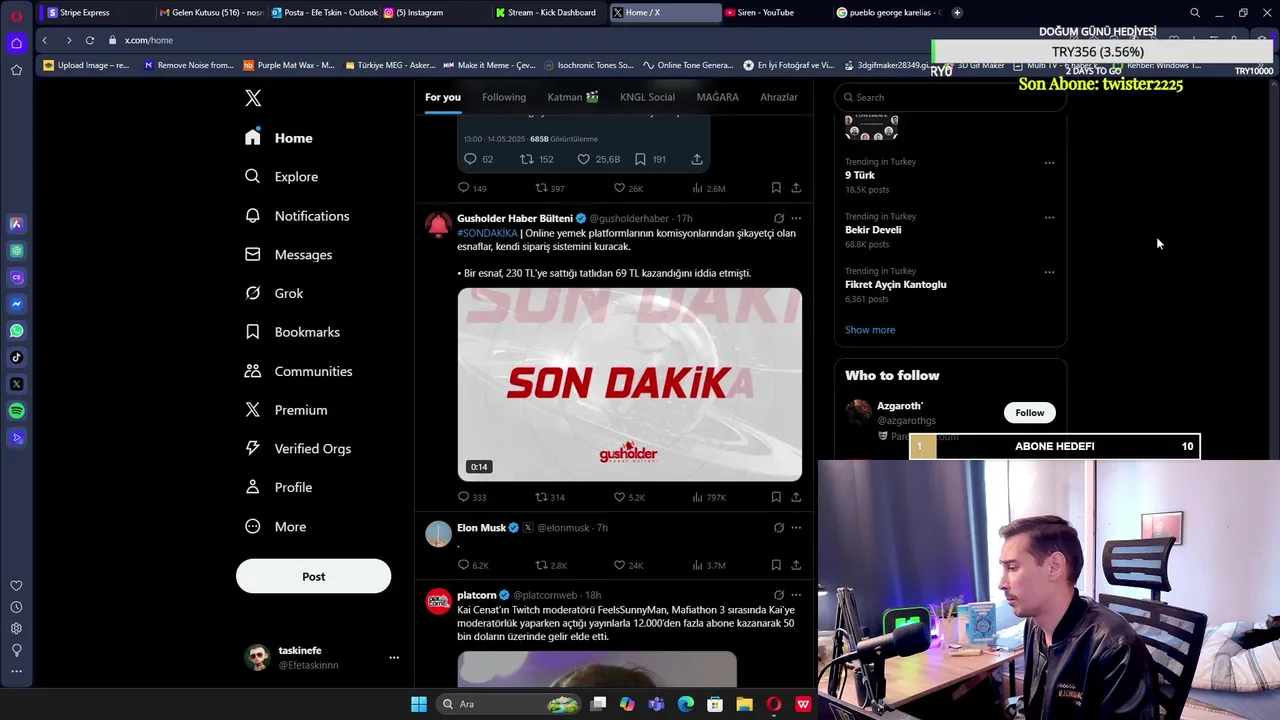Bookmark the Gusholder Haber Bülteni post
This screenshot has width=1280, height=720.
coord(776,497)
